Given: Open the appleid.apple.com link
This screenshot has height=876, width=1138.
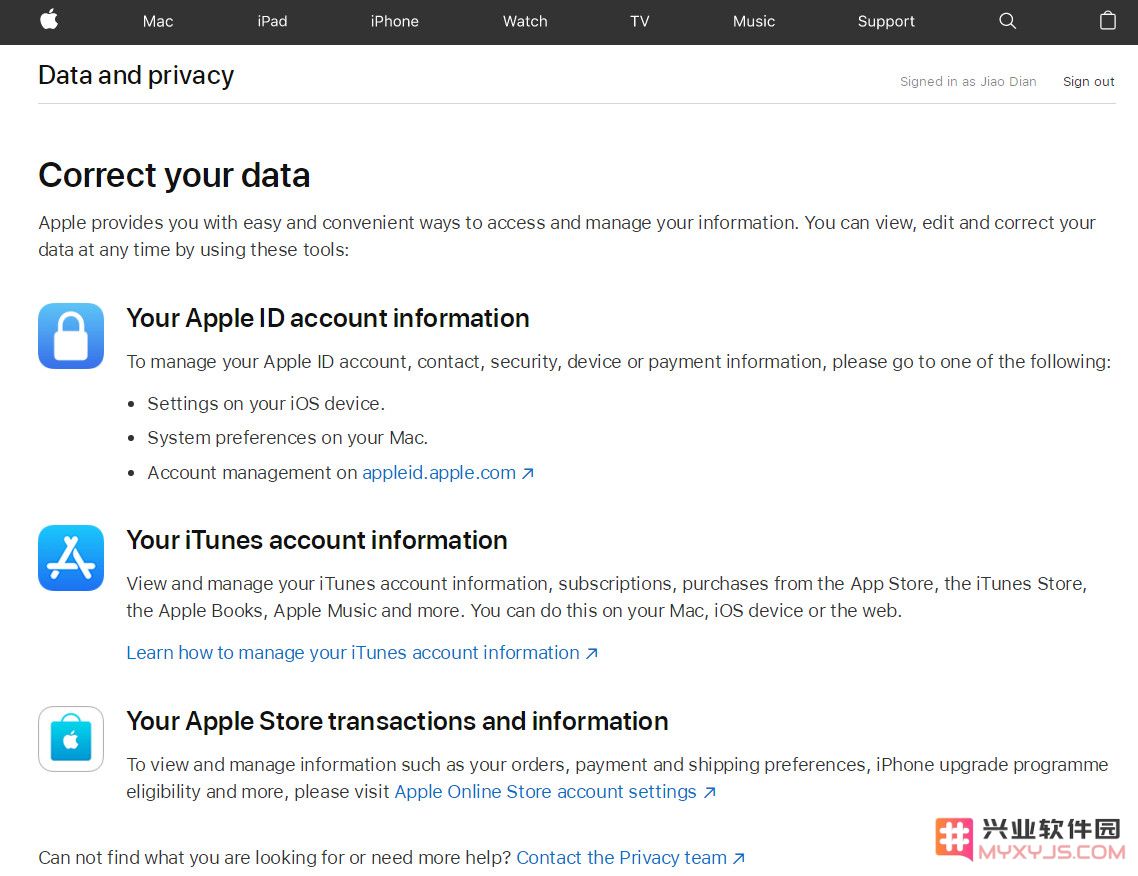Looking at the screenshot, I should point(448,472).
